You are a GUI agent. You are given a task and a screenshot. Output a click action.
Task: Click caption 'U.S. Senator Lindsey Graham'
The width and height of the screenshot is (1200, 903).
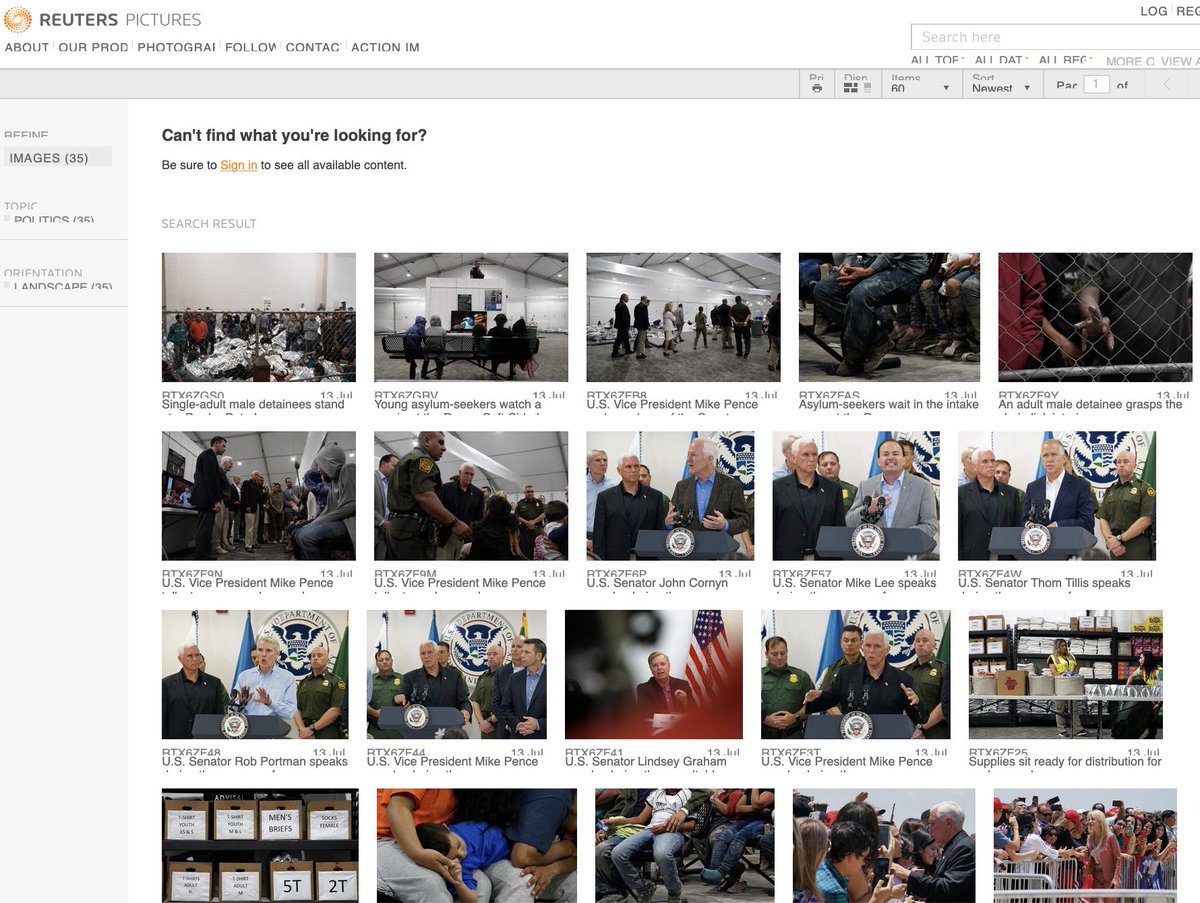tap(646, 761)
